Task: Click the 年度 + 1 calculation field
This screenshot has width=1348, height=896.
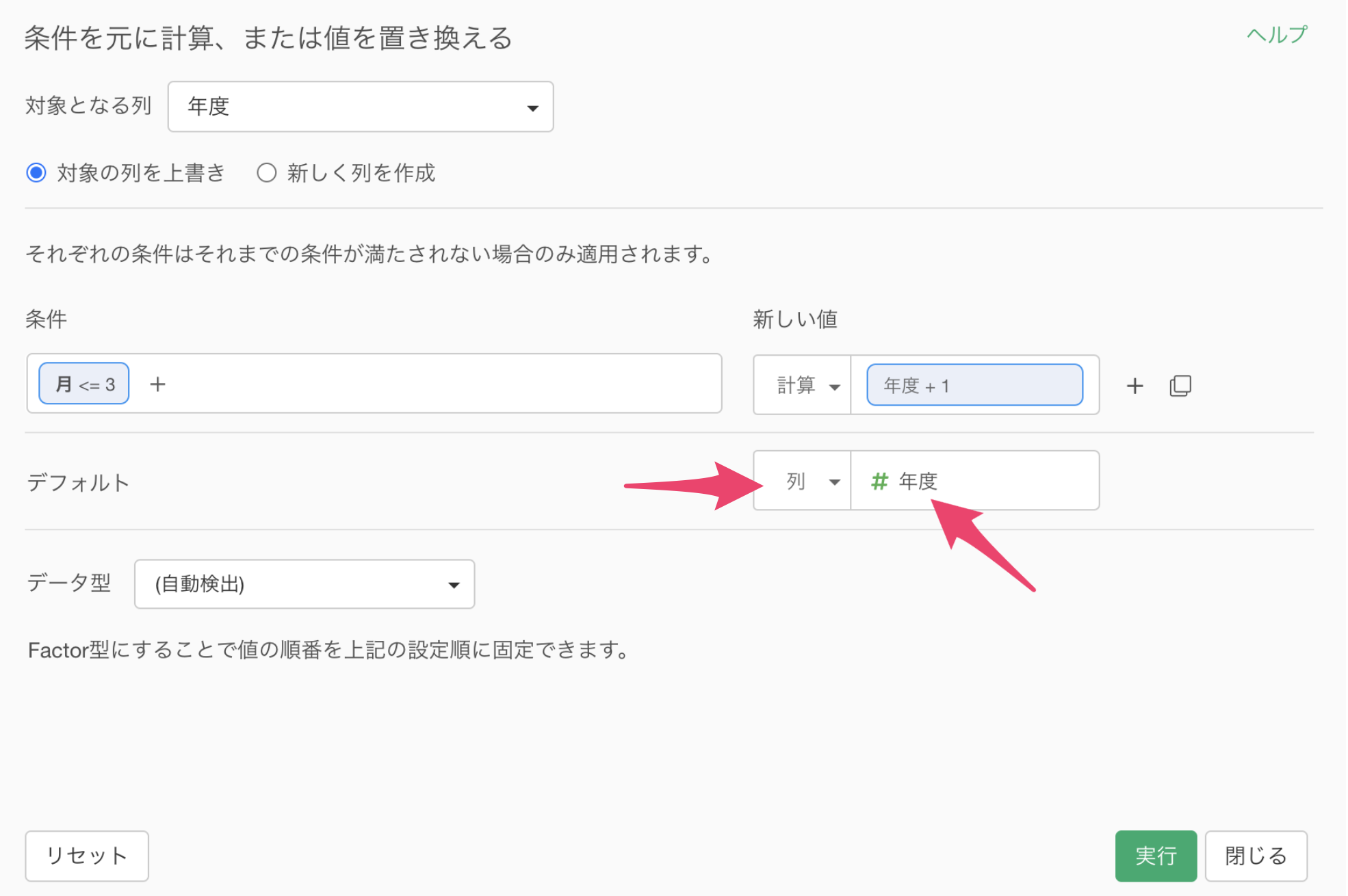Action: pyautogui.click(x=974, y=386)
